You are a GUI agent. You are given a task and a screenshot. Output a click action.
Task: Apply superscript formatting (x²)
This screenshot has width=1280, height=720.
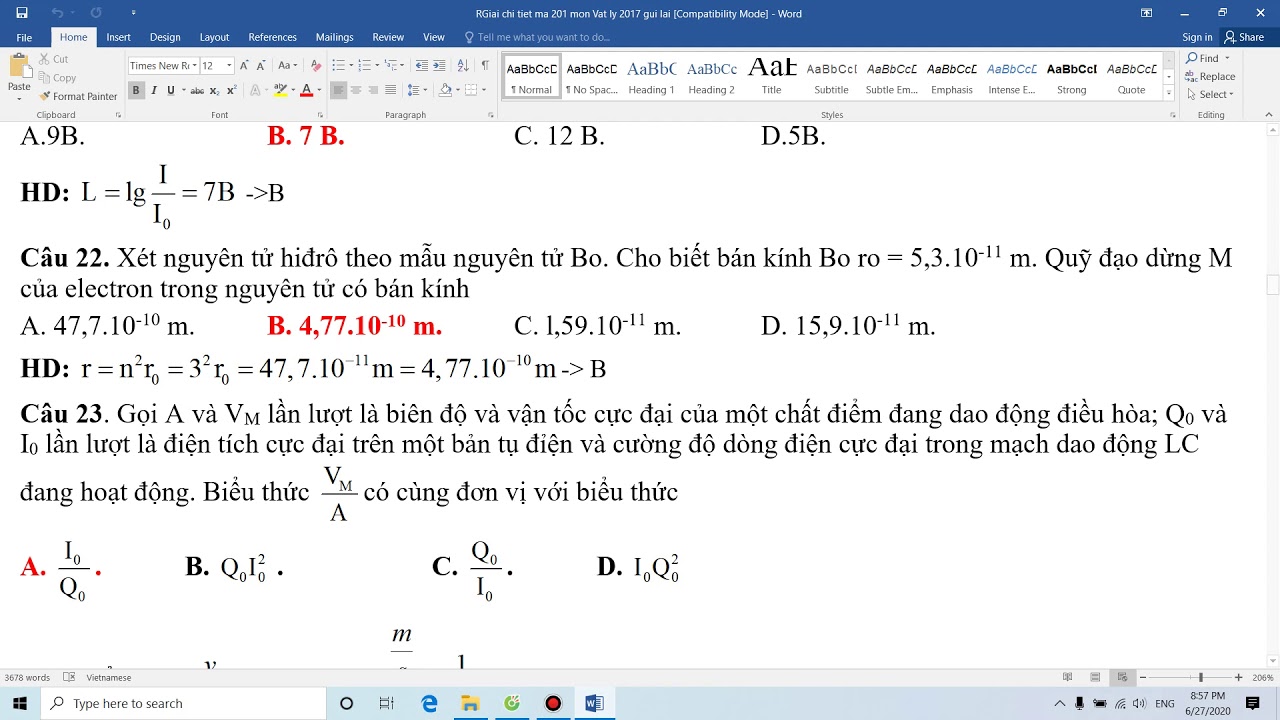pos(232,90)
